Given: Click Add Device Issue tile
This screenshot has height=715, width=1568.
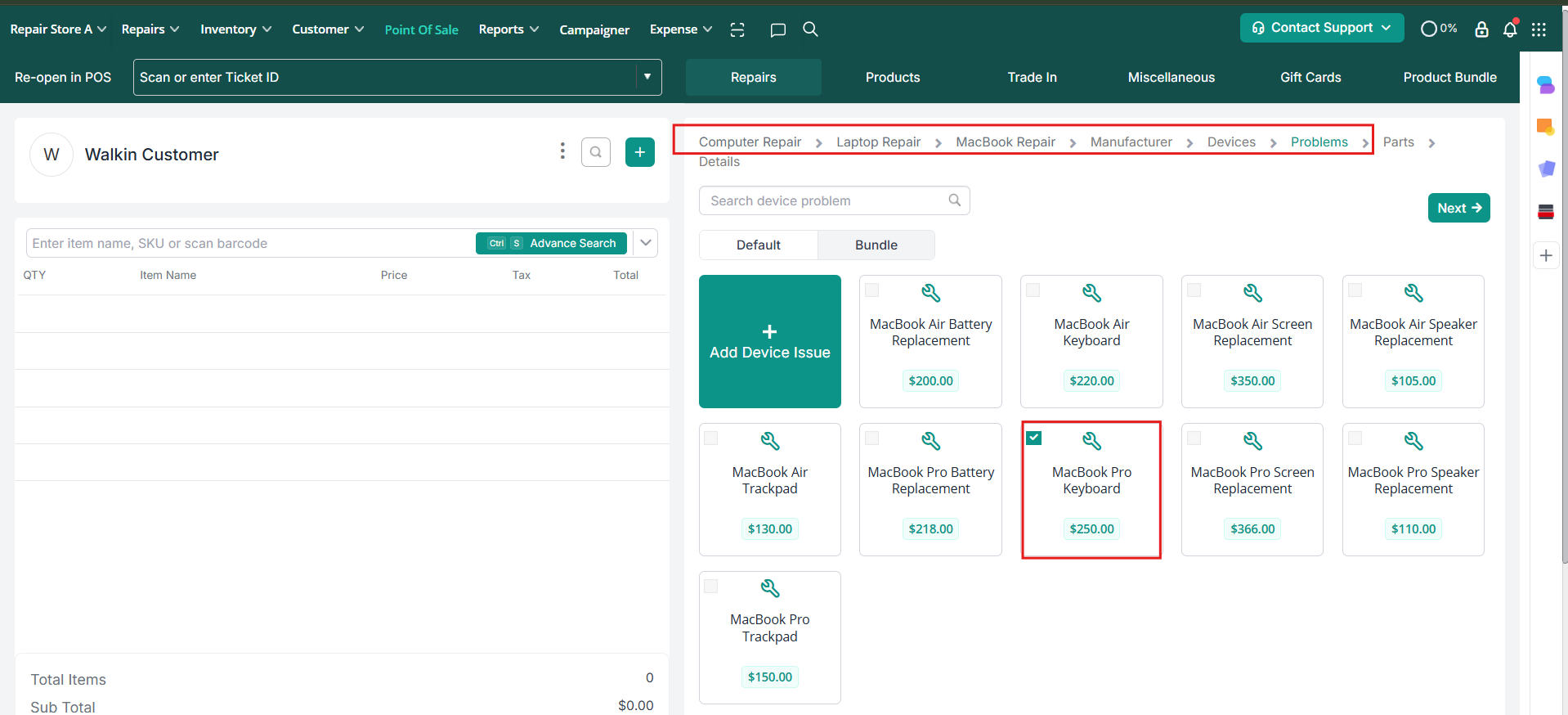Looking at the screenshot, I should pyautogui.click(x=770, y=341).
